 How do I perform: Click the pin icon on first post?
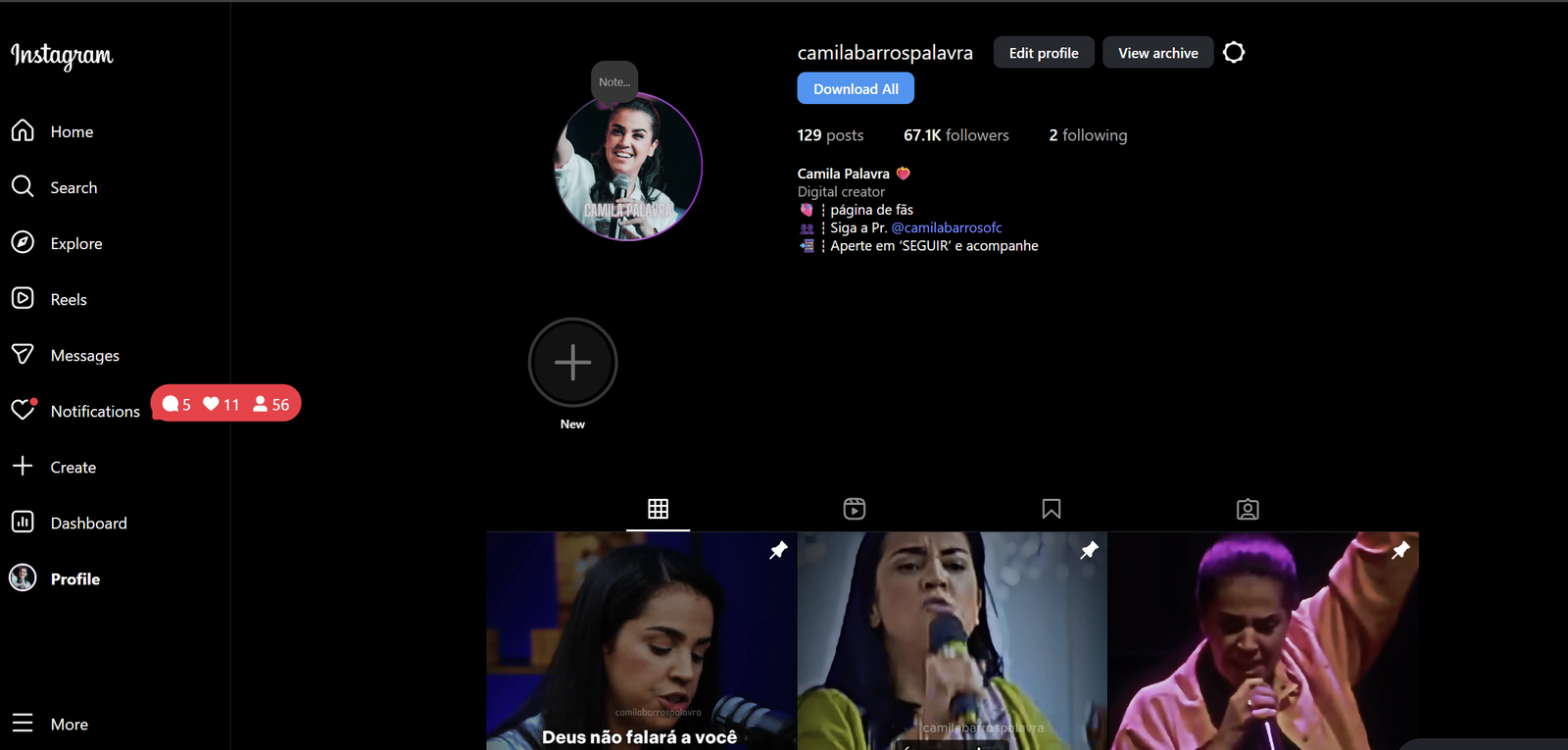(x=778, y=550)
